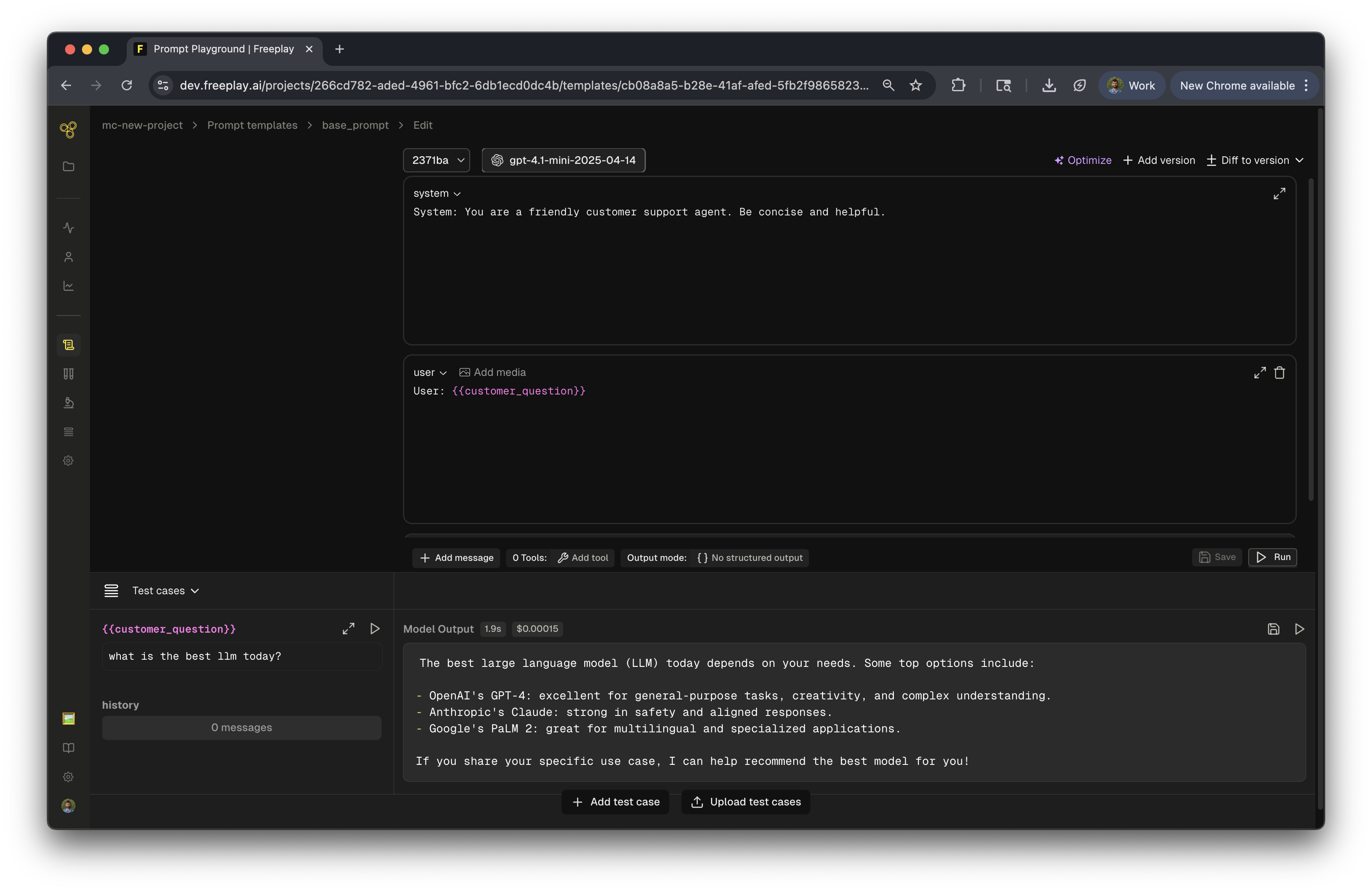Delete the user message with trash icon
The height and width of the screenshot is (892, 1372).
(1279, 373)
